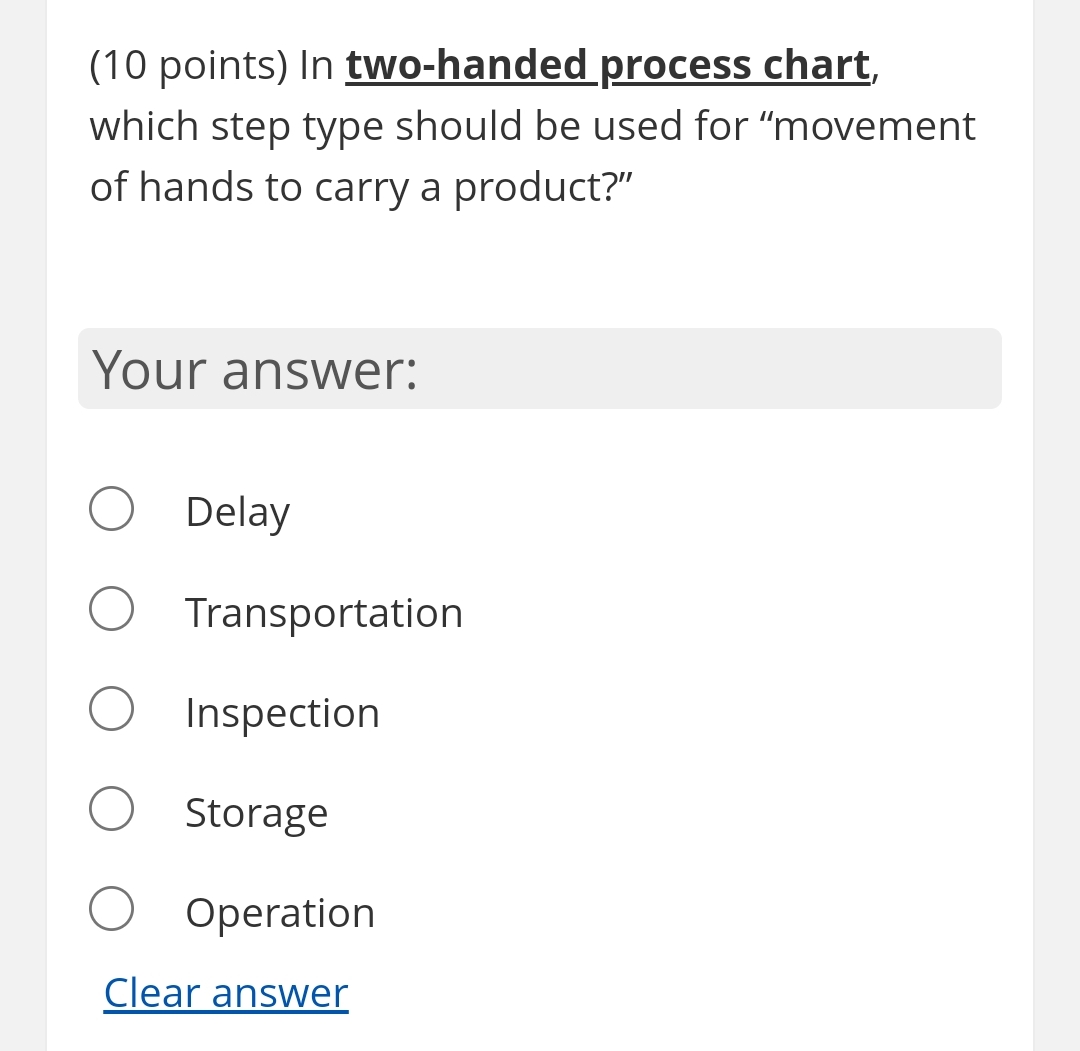Click the Operation radio circle
This screenshot has height=1051, width=1080.
click(111, 908)
